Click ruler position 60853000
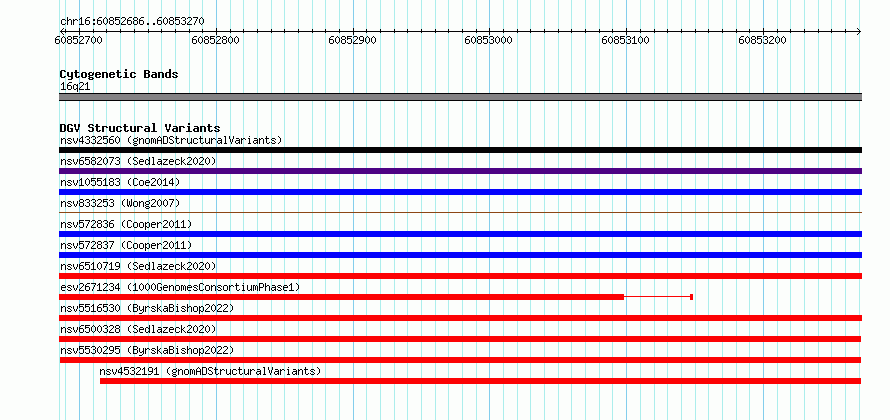890x420 pixels. [489, 40]
